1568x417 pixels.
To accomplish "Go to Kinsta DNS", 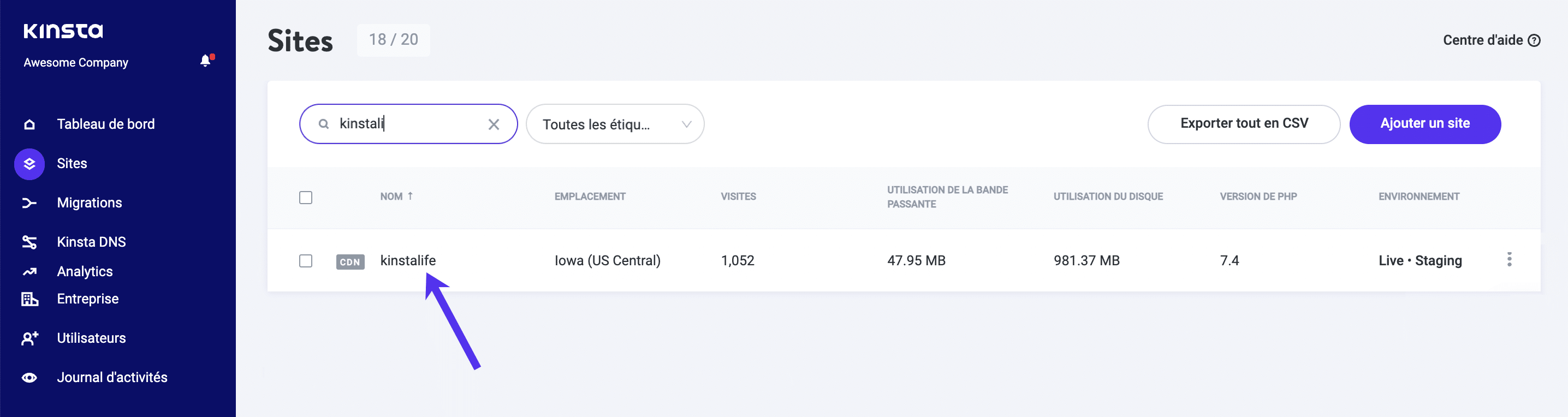I will pos(92,241).
